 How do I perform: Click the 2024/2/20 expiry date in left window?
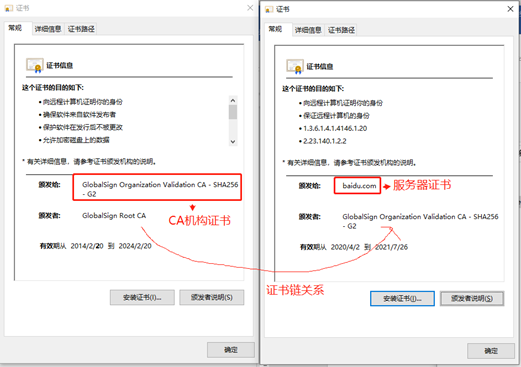[x=135, y=246]
